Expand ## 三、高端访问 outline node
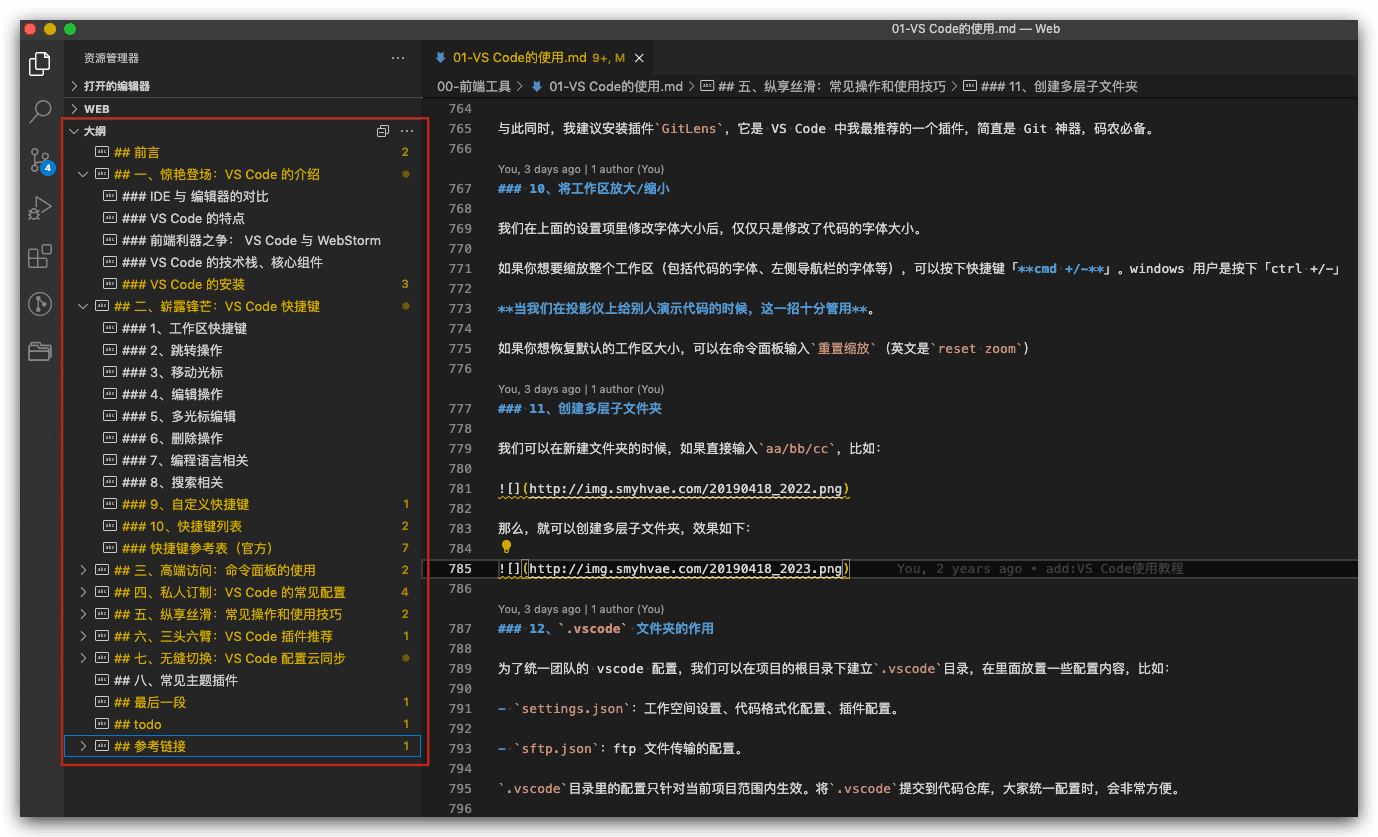This screenshot has height=837, width=1378. pos(84,570)
